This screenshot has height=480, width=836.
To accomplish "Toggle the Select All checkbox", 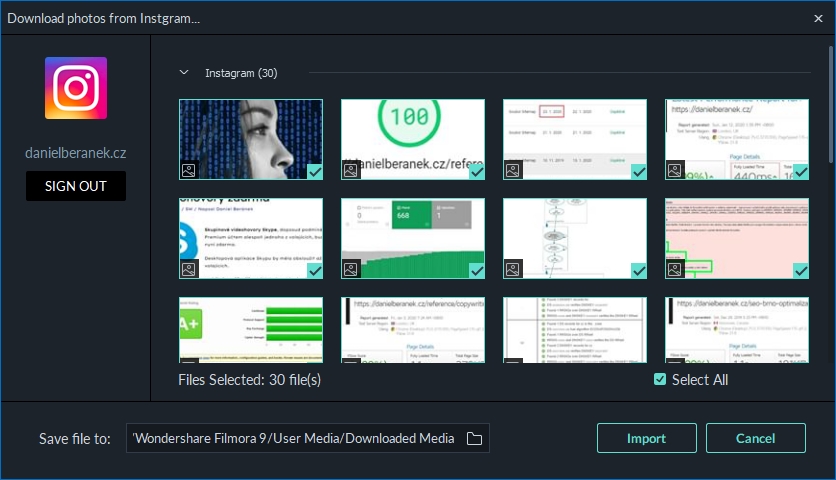I will pos(660,379).
